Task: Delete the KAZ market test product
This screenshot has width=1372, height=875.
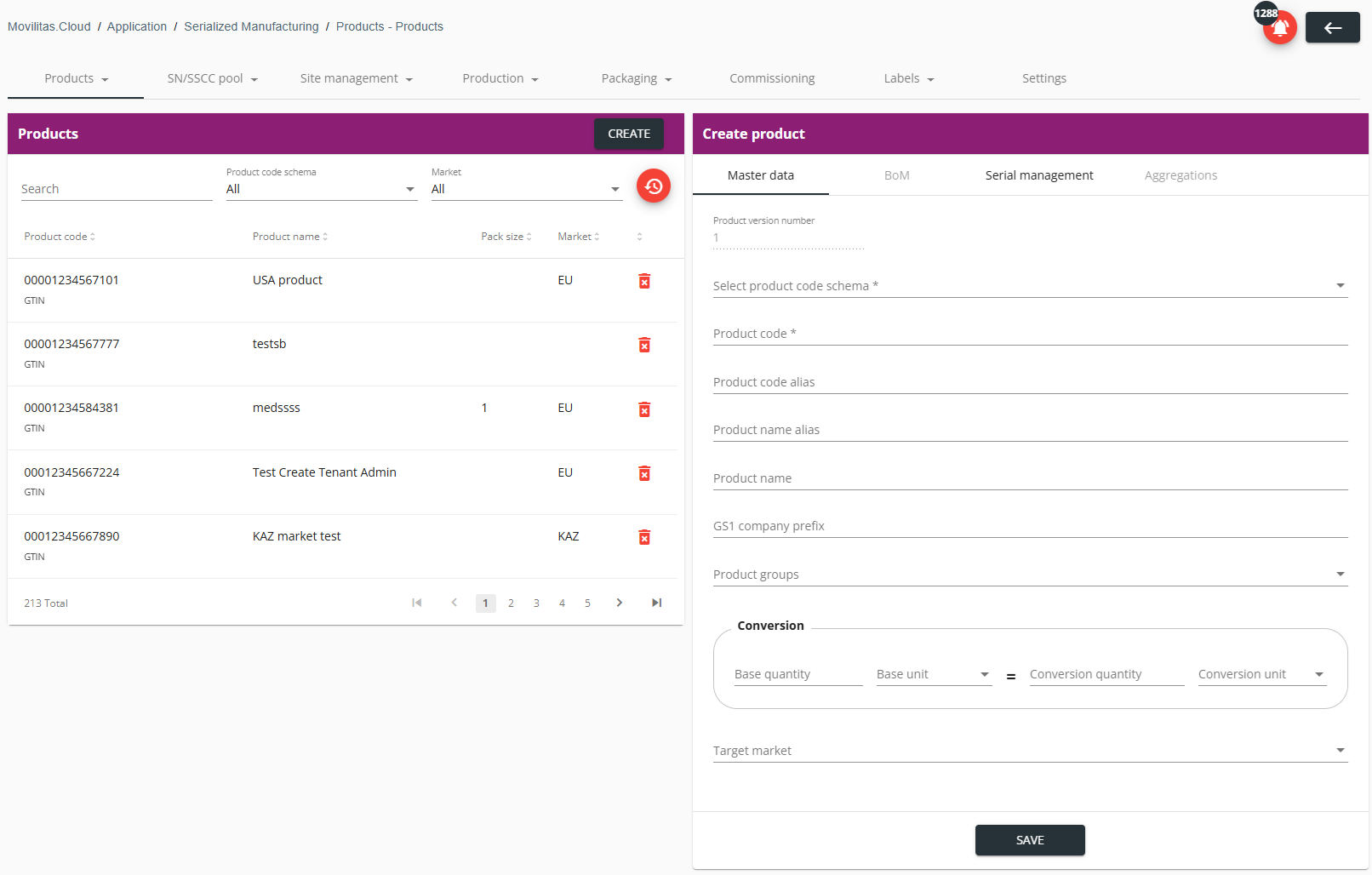Action: click(x=644, y=537)
